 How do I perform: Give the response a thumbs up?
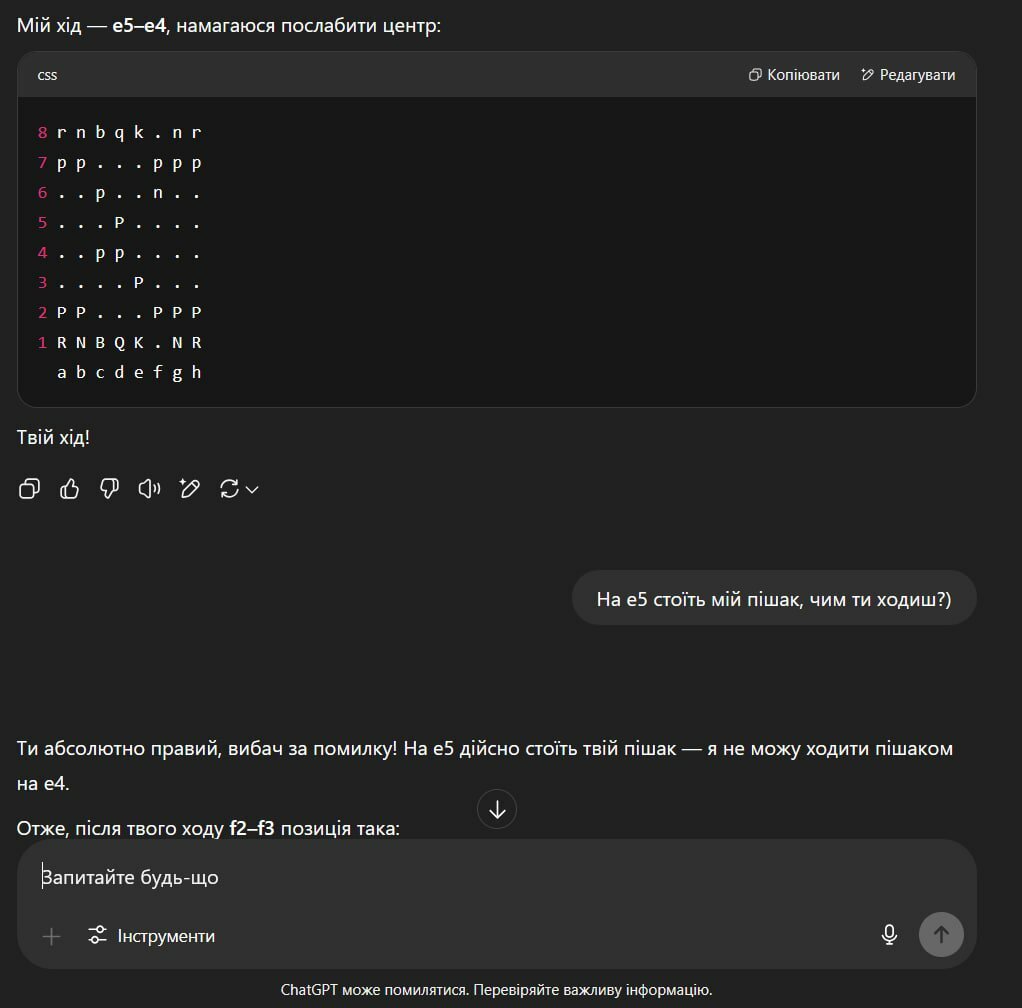(69, 488)
